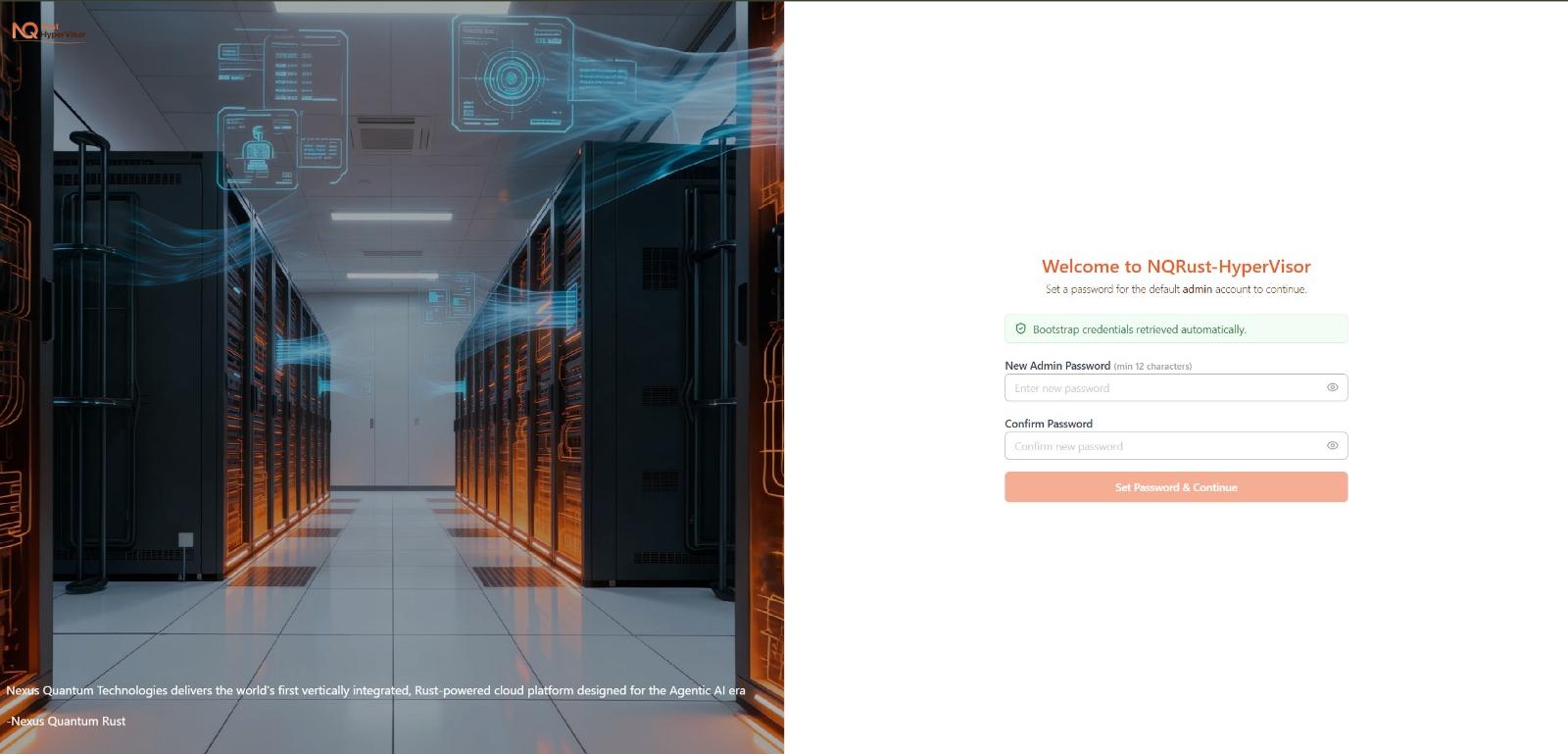
Task: Click Set Password & Continue button
Action: [x=1176, y=487]
